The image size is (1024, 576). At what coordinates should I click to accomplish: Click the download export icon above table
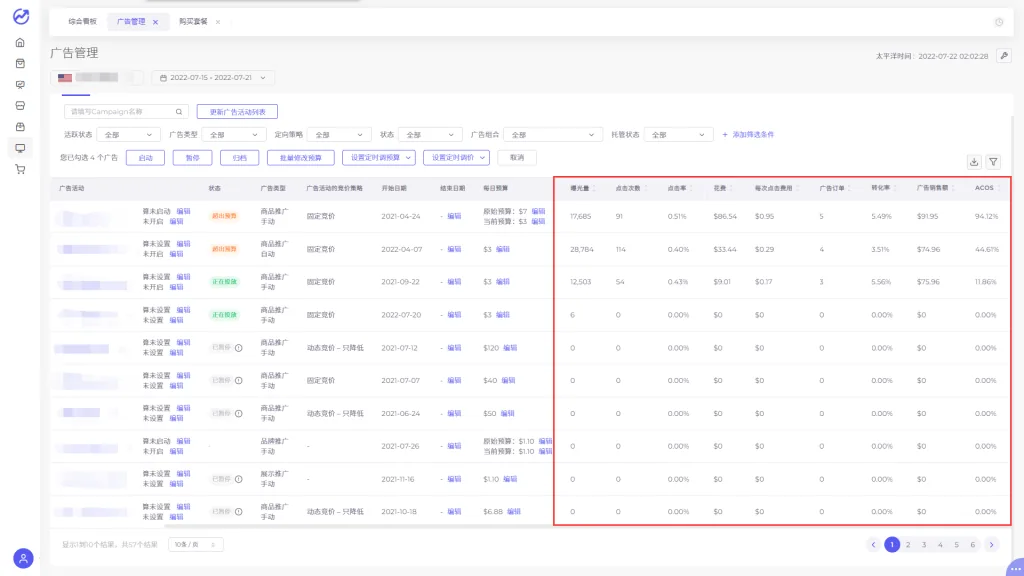[974, 162]
